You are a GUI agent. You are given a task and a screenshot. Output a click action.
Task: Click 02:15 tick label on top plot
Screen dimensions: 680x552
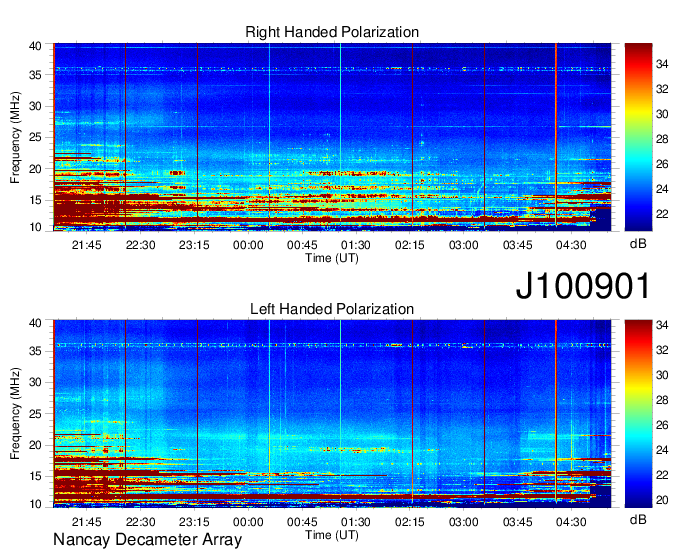point(410,245)
